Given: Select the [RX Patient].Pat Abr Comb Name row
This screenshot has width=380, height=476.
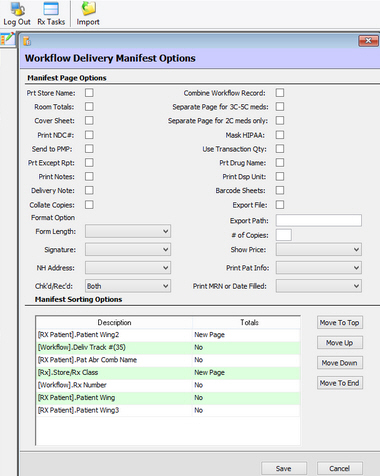Looking at the screenshot, I should (168, 360).
